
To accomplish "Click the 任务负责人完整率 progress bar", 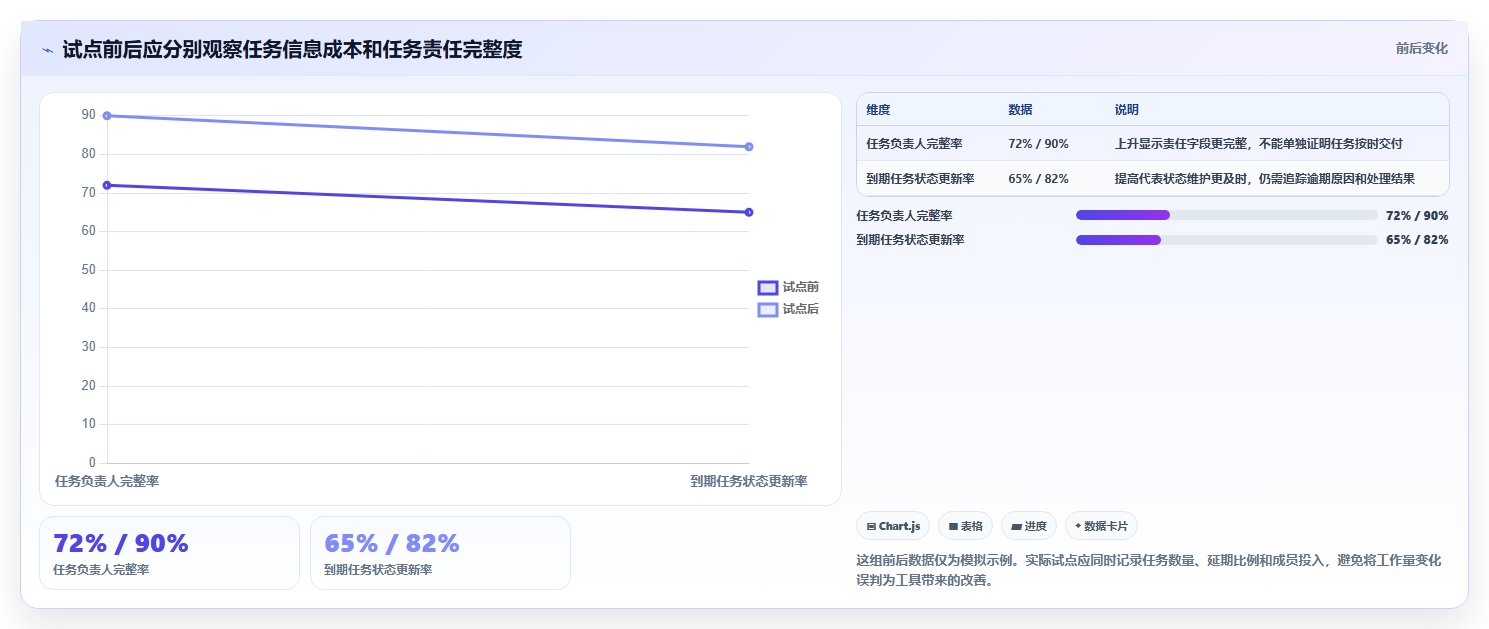I will pos(1227,215).
